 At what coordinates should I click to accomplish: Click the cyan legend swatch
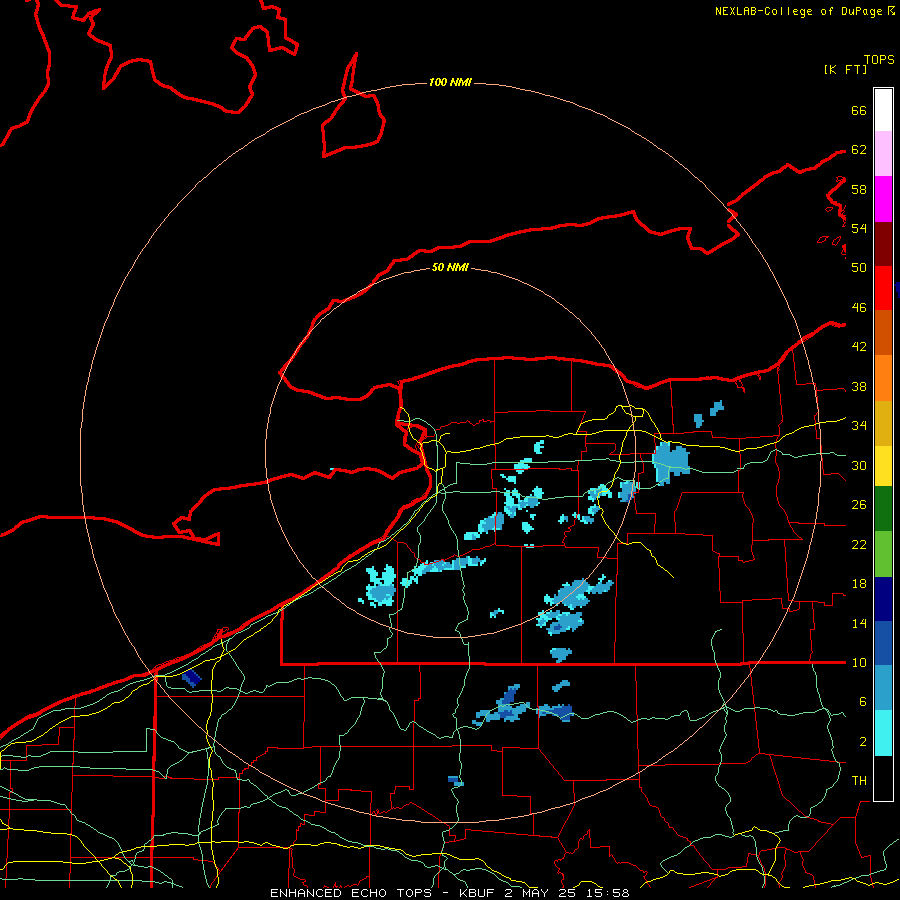pyautogui.click(x=883, y=733)
